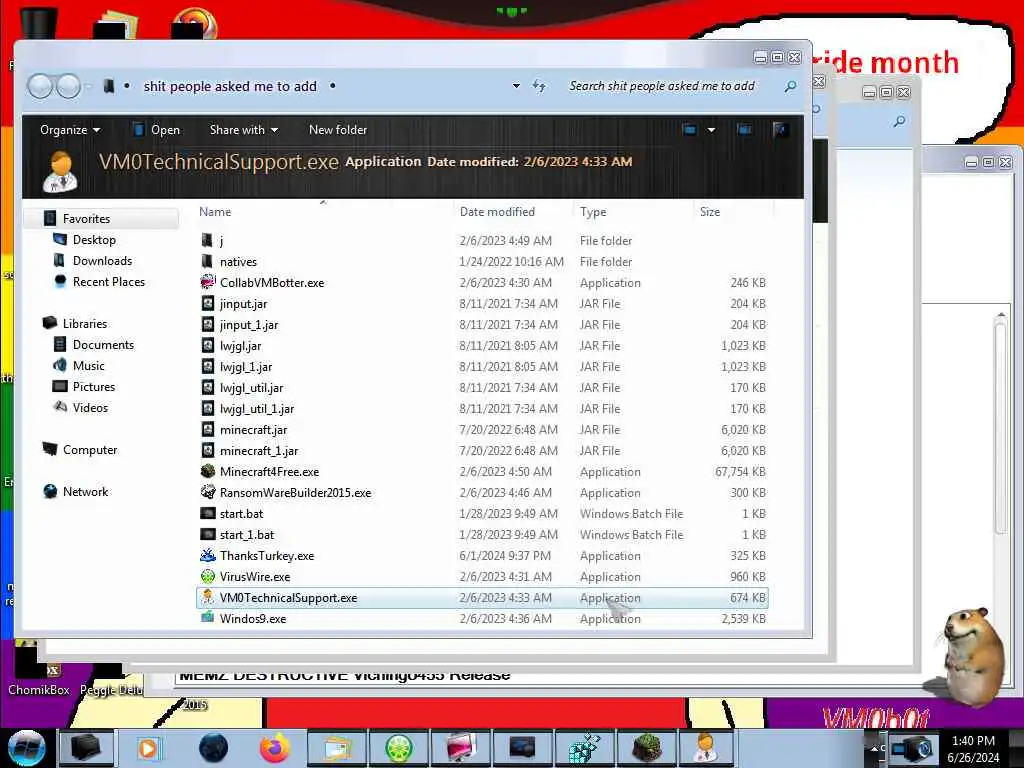Select Documents library
This screenshot has height=768, width=1024.
[103, 344]
